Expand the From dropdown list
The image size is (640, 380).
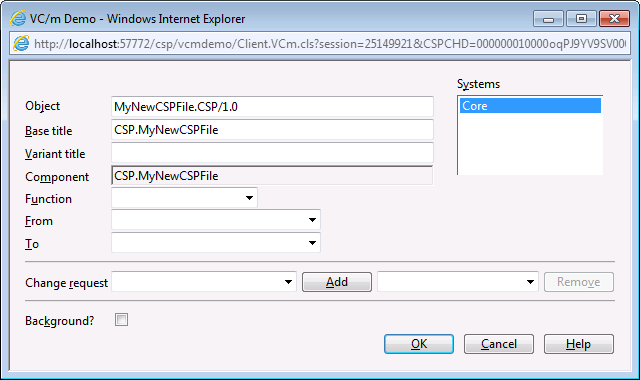click(x=216, y=220)
